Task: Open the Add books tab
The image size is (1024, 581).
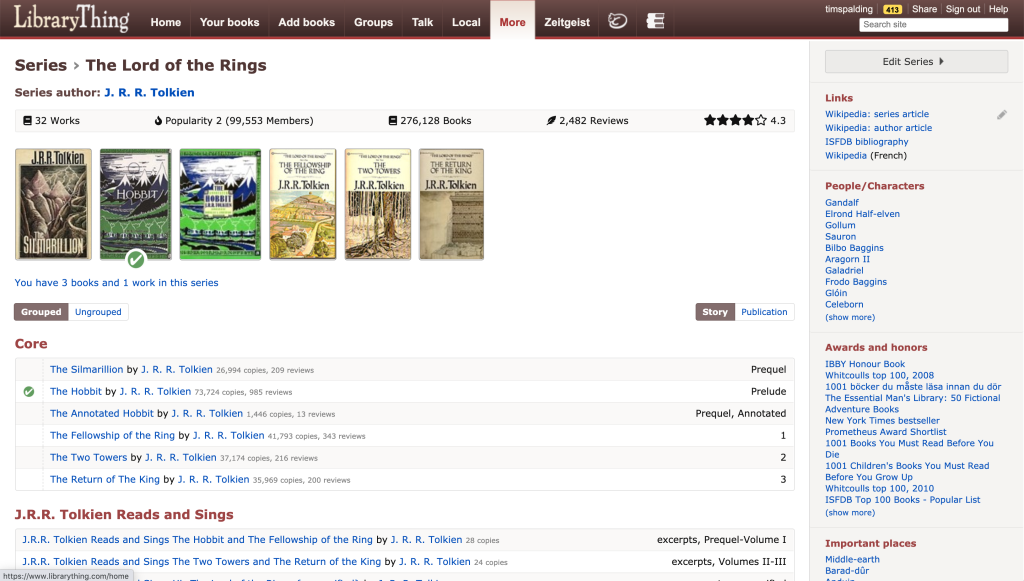Action: click(x=306, y=22)
